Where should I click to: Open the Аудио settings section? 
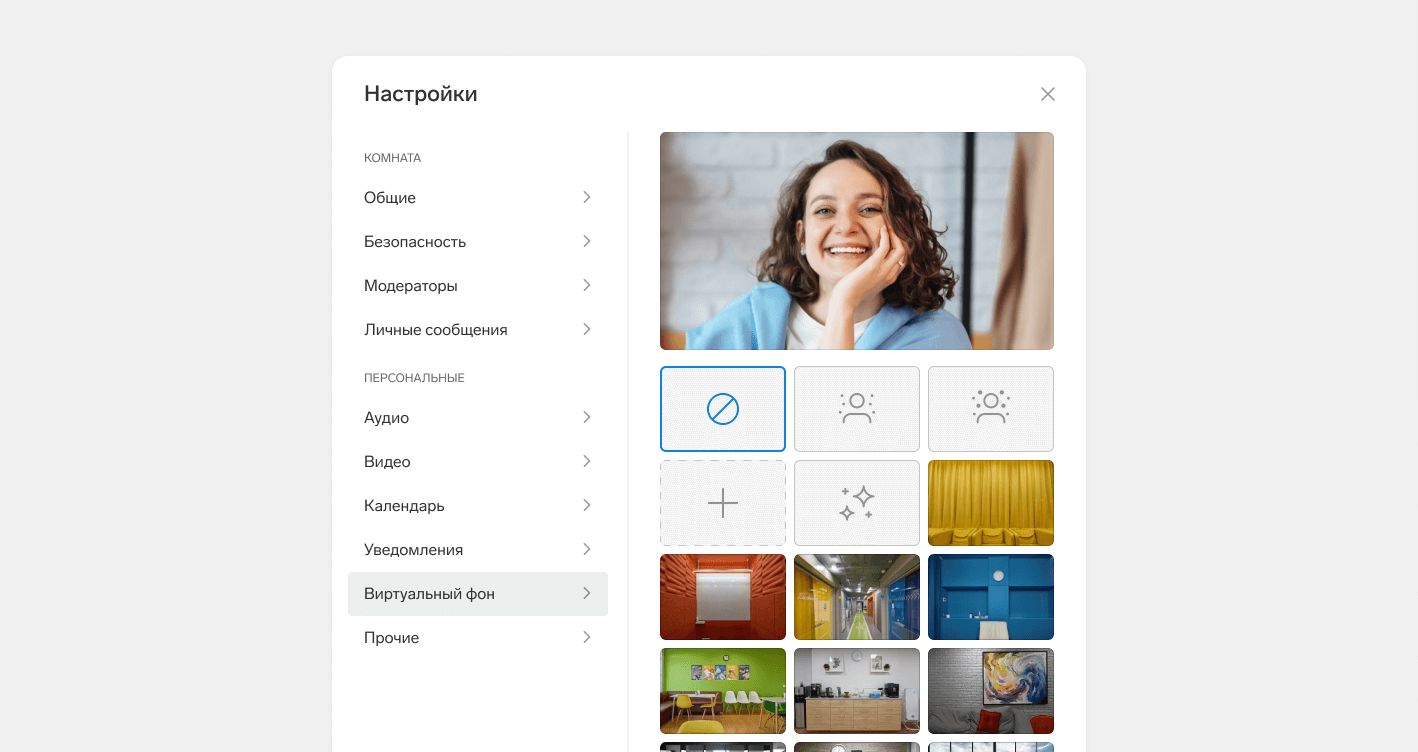[478, 418]
